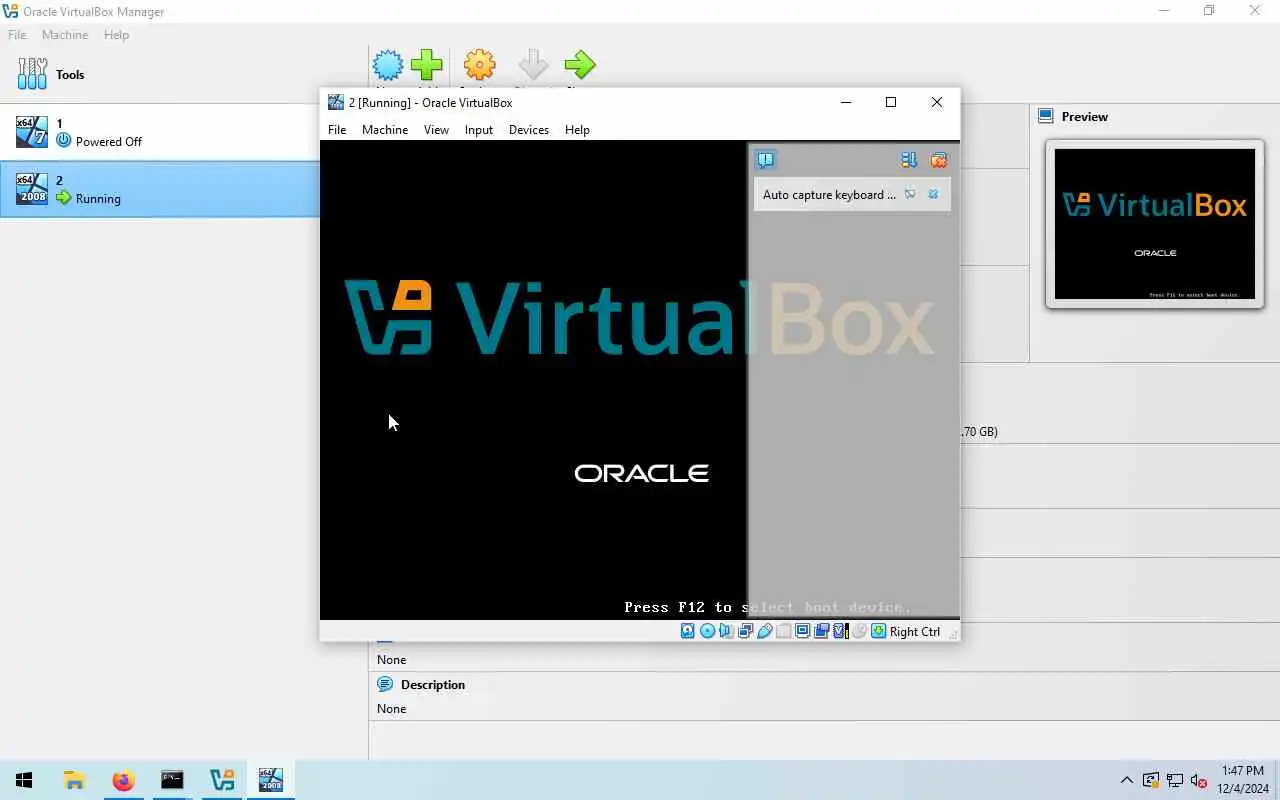Click mouse integration icon in VM status bar
Viewport: 1280px width, 800px height.
[859, 631]
